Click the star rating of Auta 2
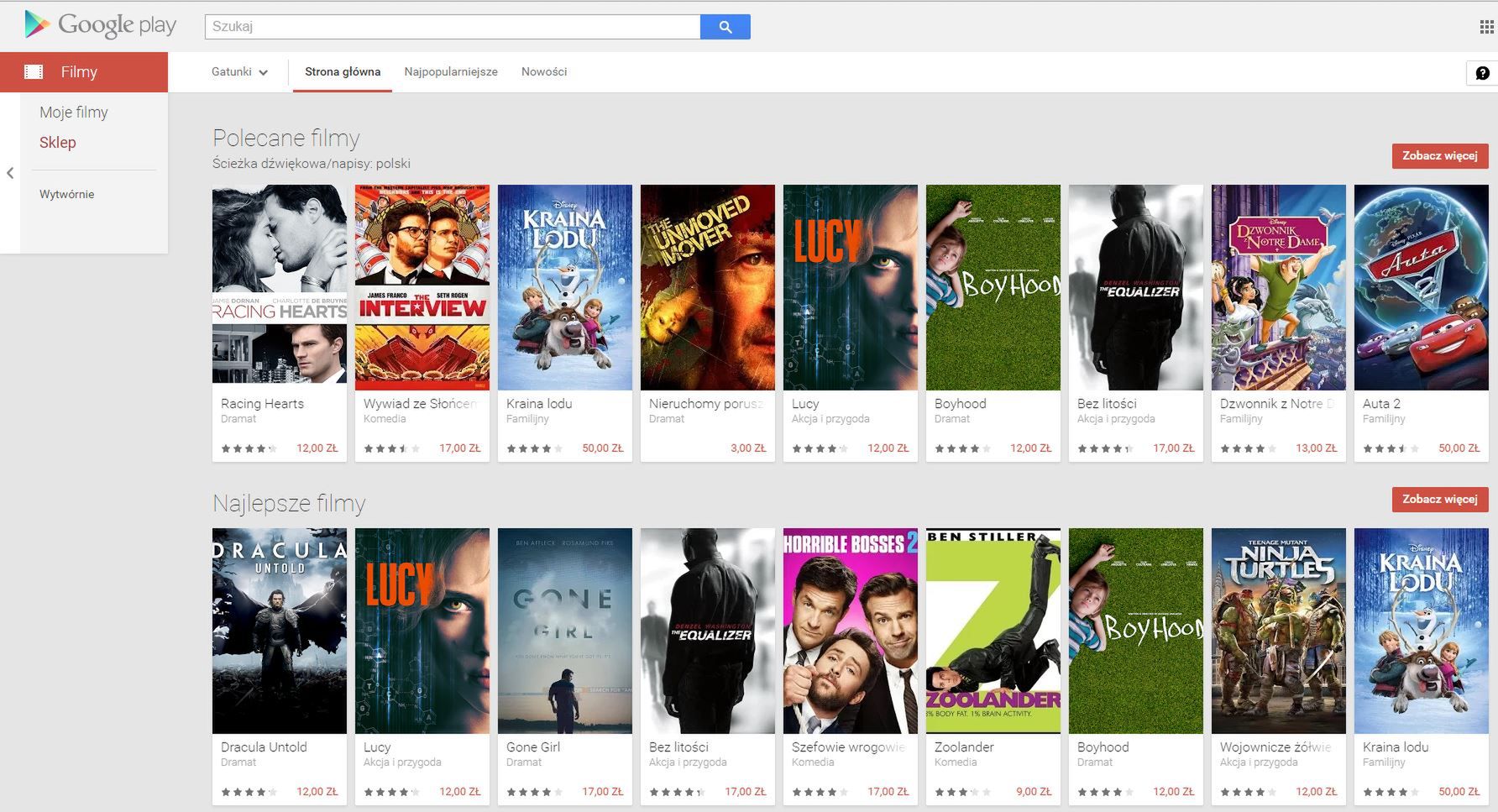Screen dimensions: 1498x812 click(1391, 448)
